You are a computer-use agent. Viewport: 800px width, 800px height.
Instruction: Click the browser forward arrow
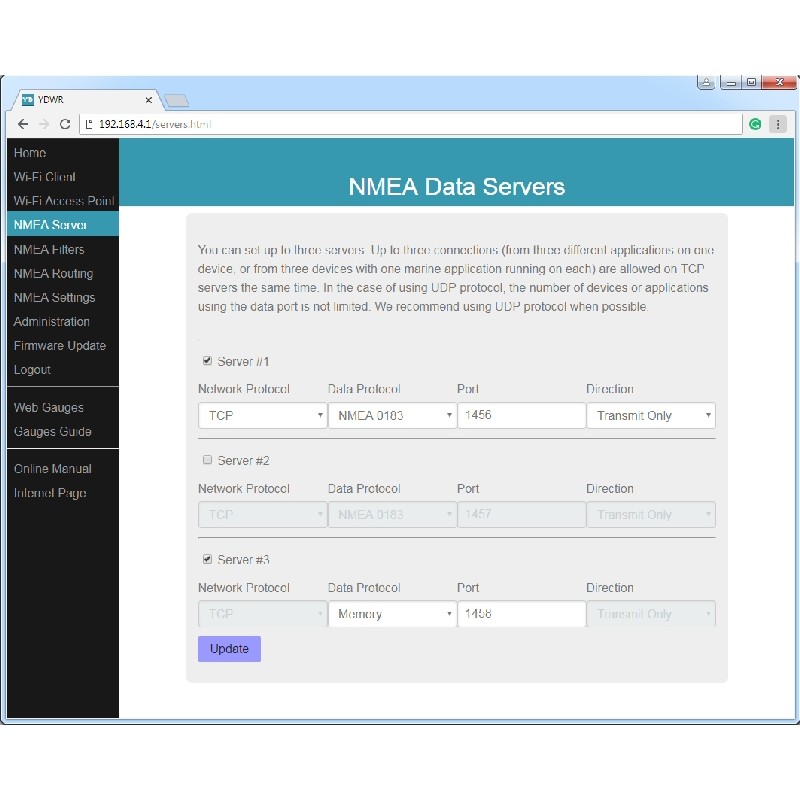coord(44,124)
